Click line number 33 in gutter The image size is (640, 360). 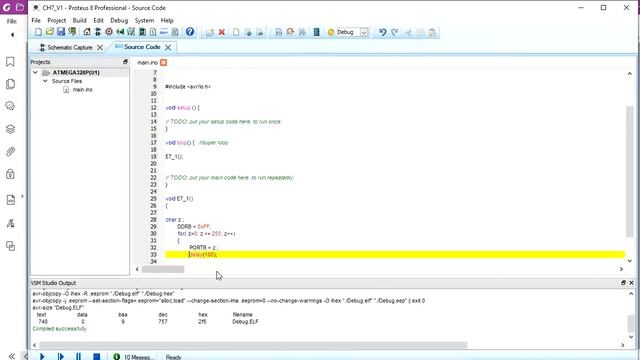point(153,254)
